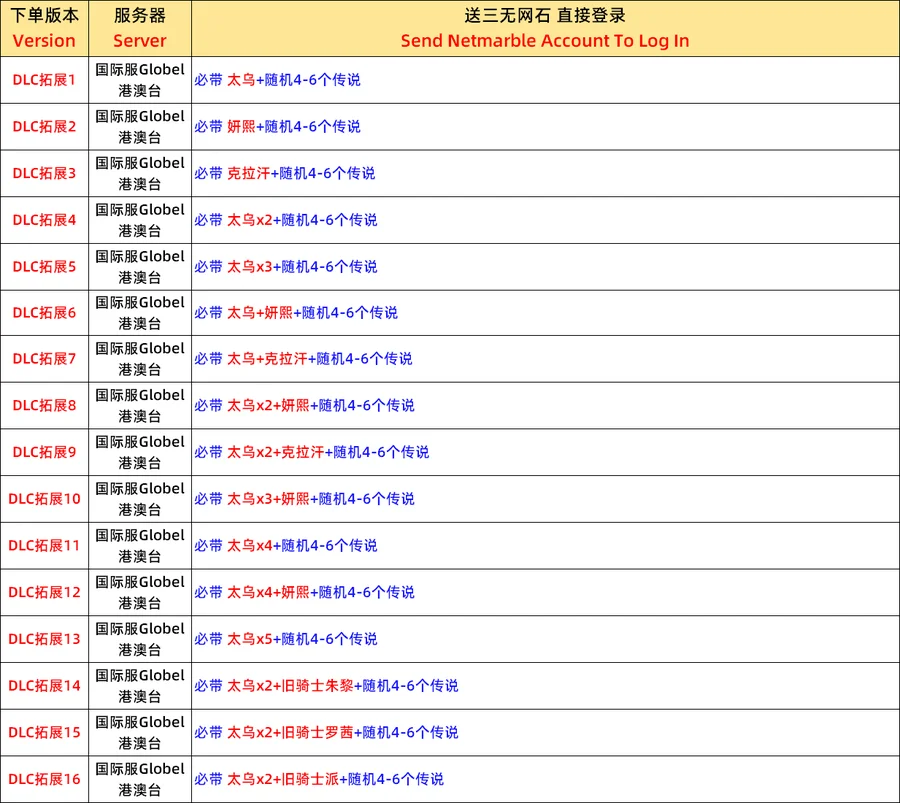
Task: Click the 下单版本 Version column header
Action: click(44, 28)
